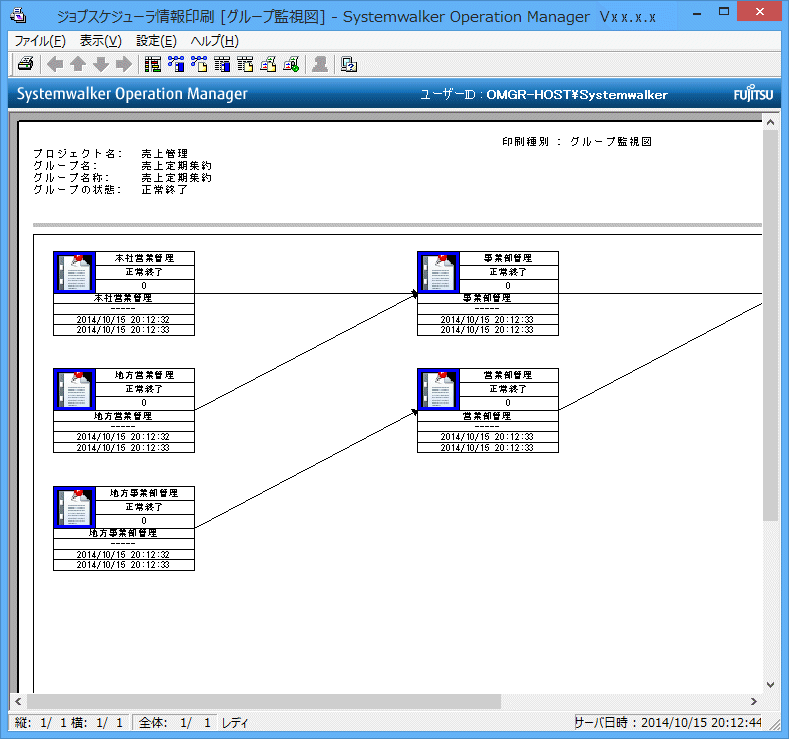Minimize the Systemwalker Operation Manager window
This screenshot has height=739, width=789.
point(697,13)
